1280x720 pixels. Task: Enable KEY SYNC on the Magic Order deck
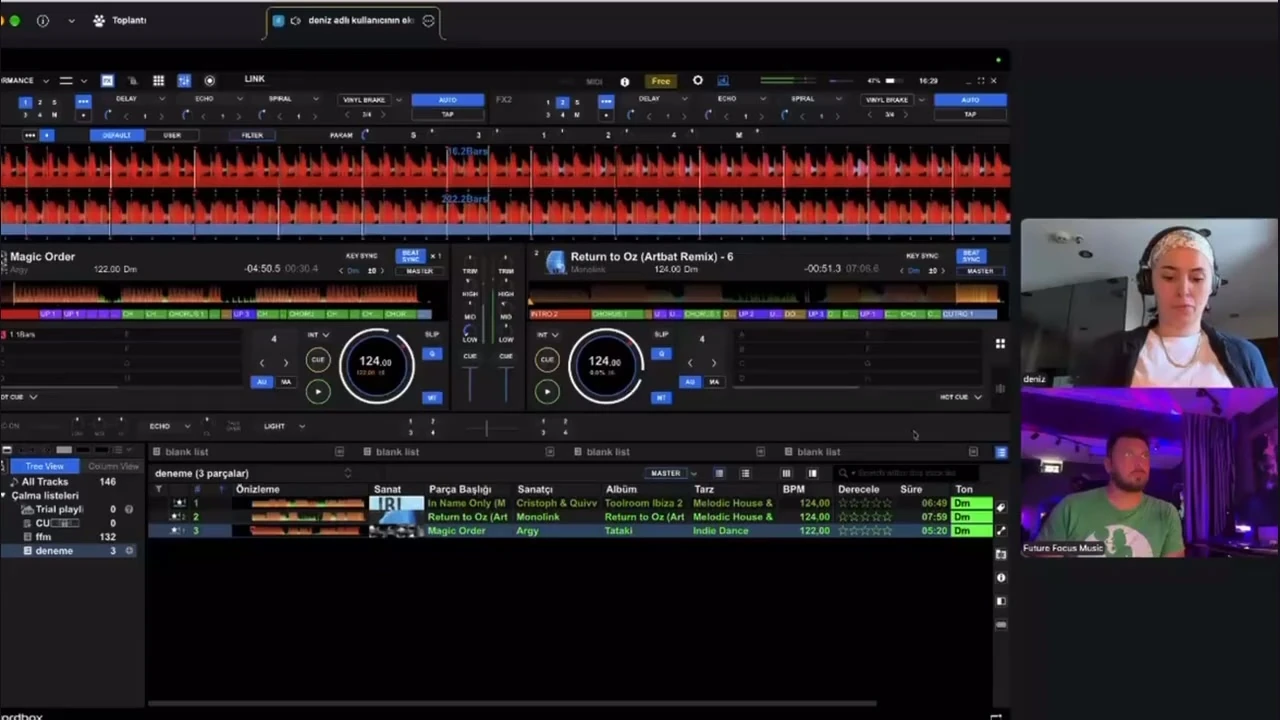pos(361,256)
